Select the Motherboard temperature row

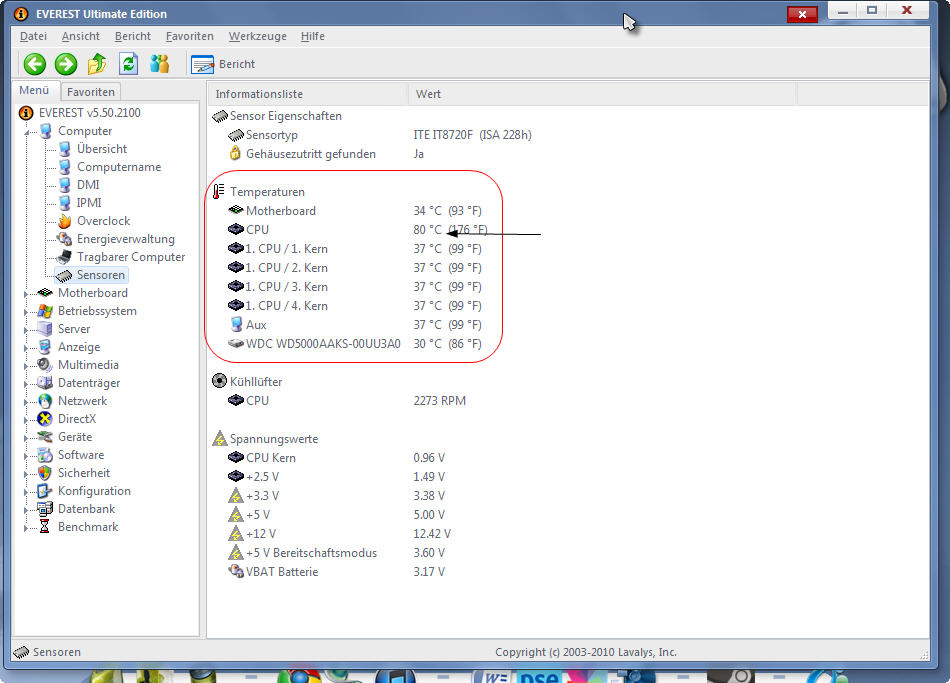click(x=354, y=211)
